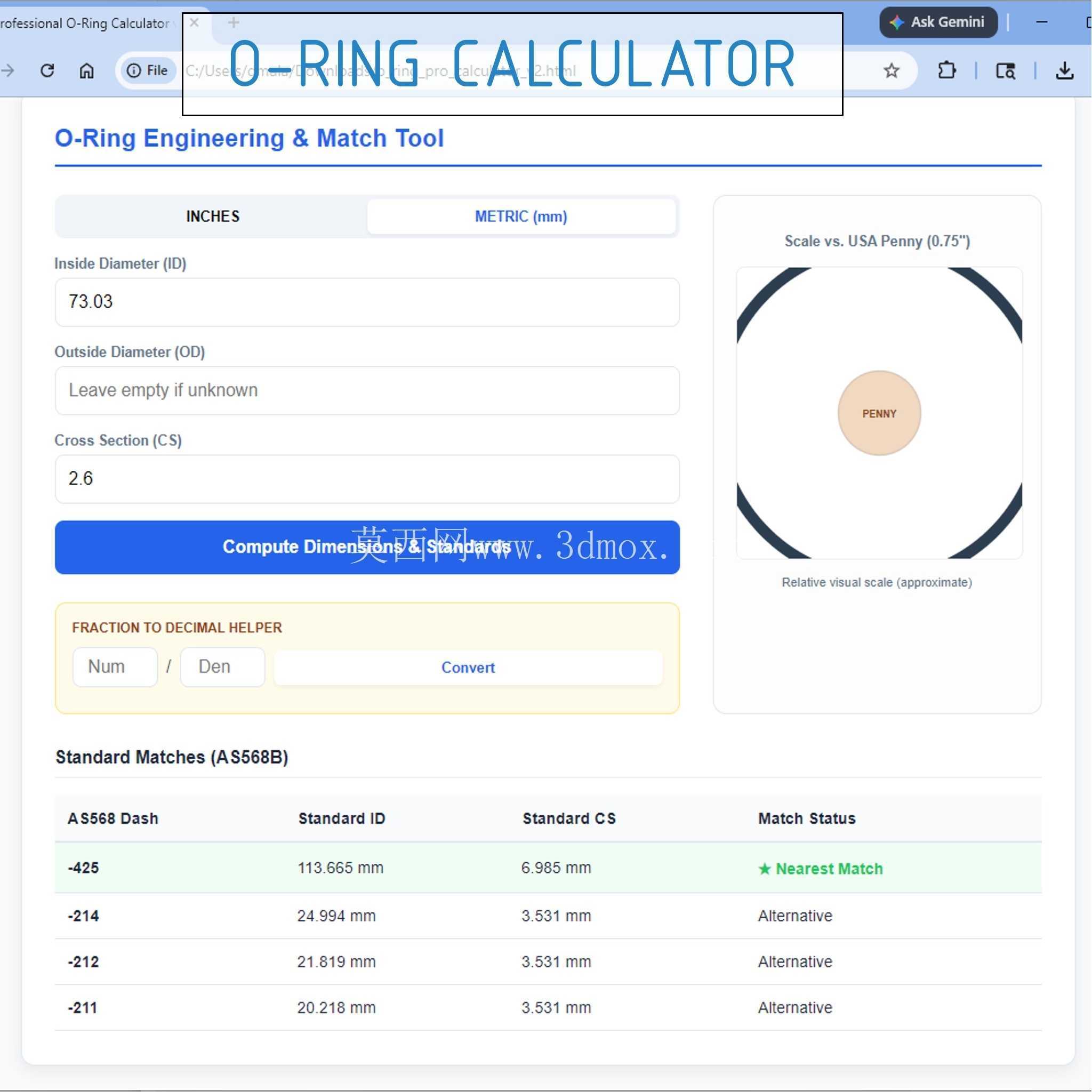Screen dimensions: 1092x1092
Task: Minimize the browser window
Action: pyautogui.click(x=1042, y=22)
